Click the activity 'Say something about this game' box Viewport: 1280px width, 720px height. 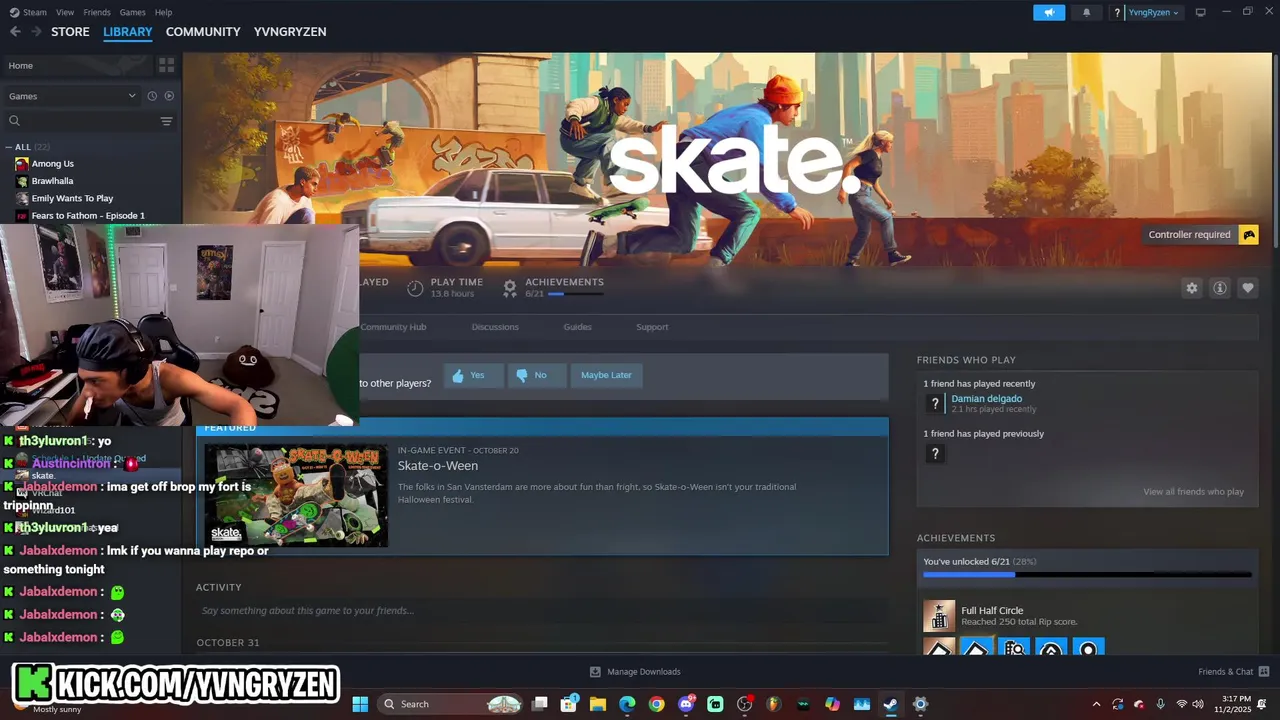(541, 611)
